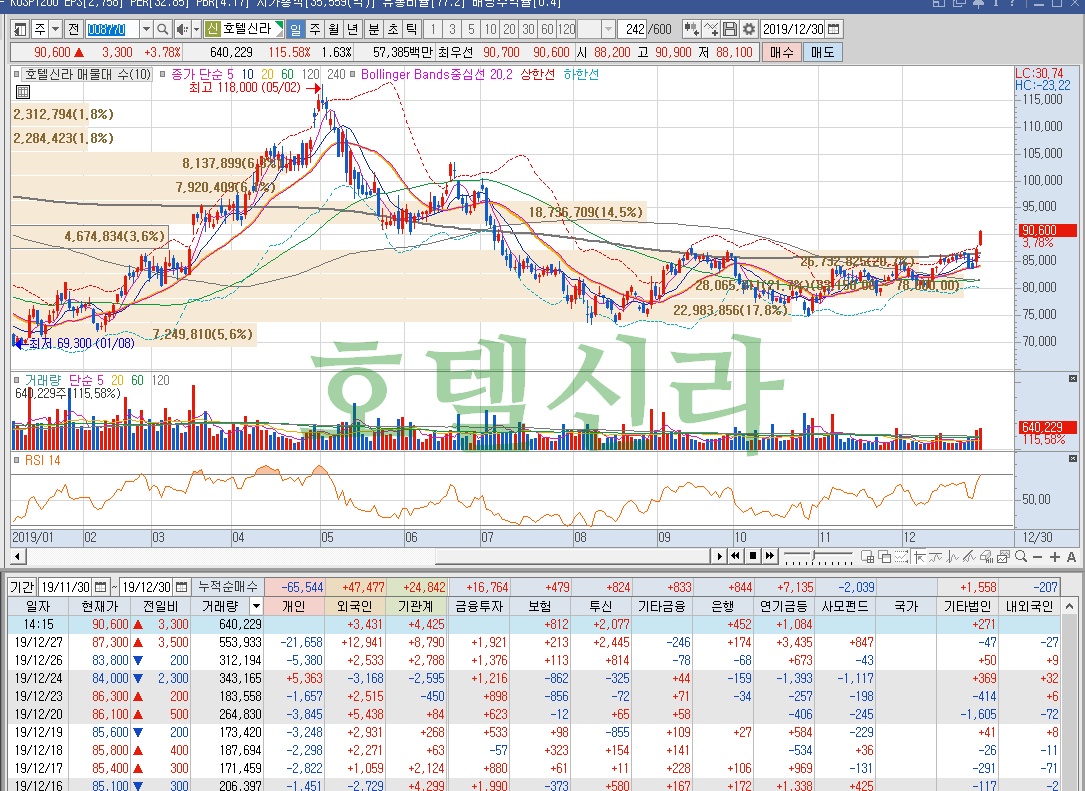
Task: Shrink the chart with the minus icon
Action: click(x=1037, y=556)
